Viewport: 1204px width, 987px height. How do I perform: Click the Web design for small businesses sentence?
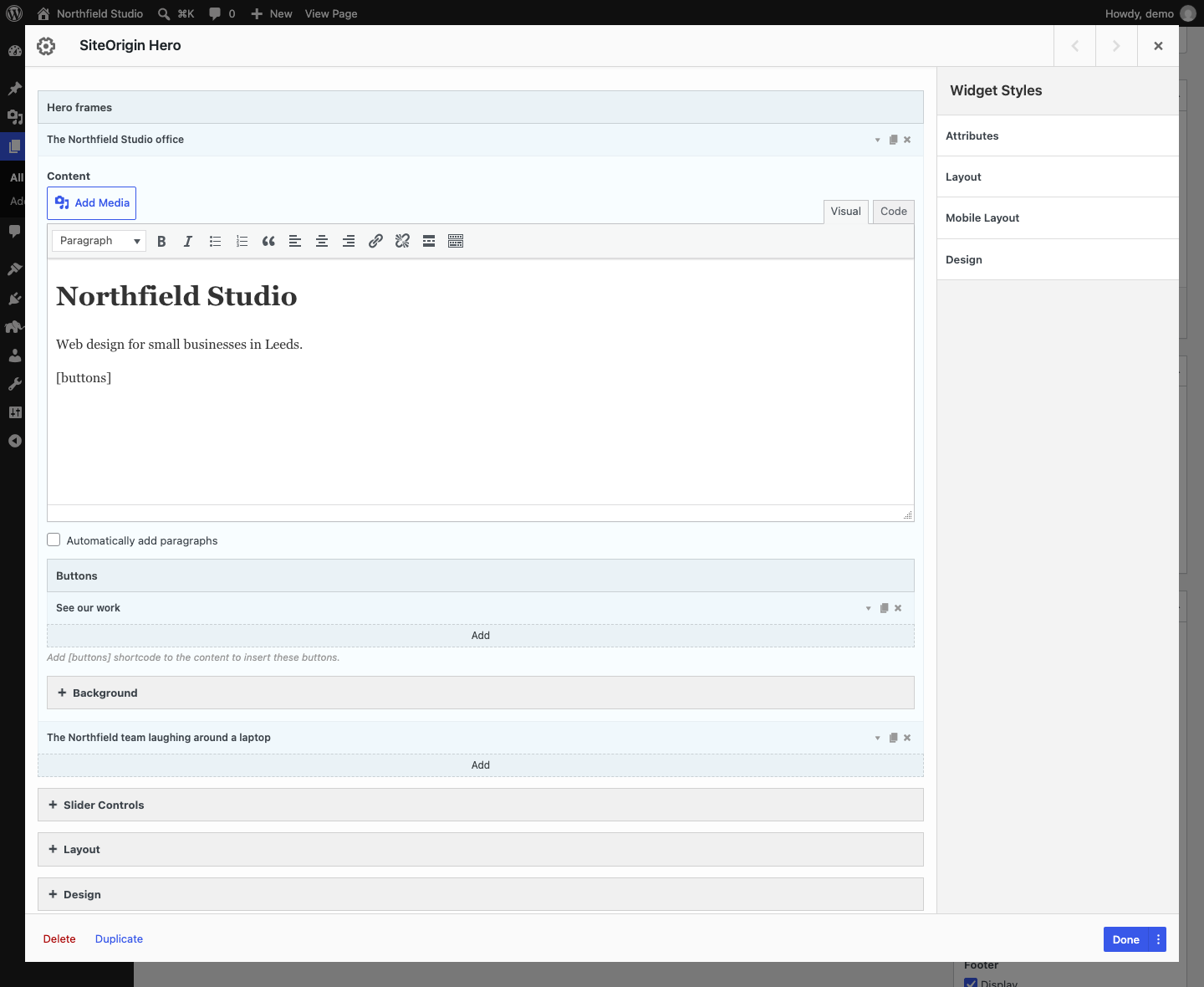pyautogui.click(x=179, y=345)
